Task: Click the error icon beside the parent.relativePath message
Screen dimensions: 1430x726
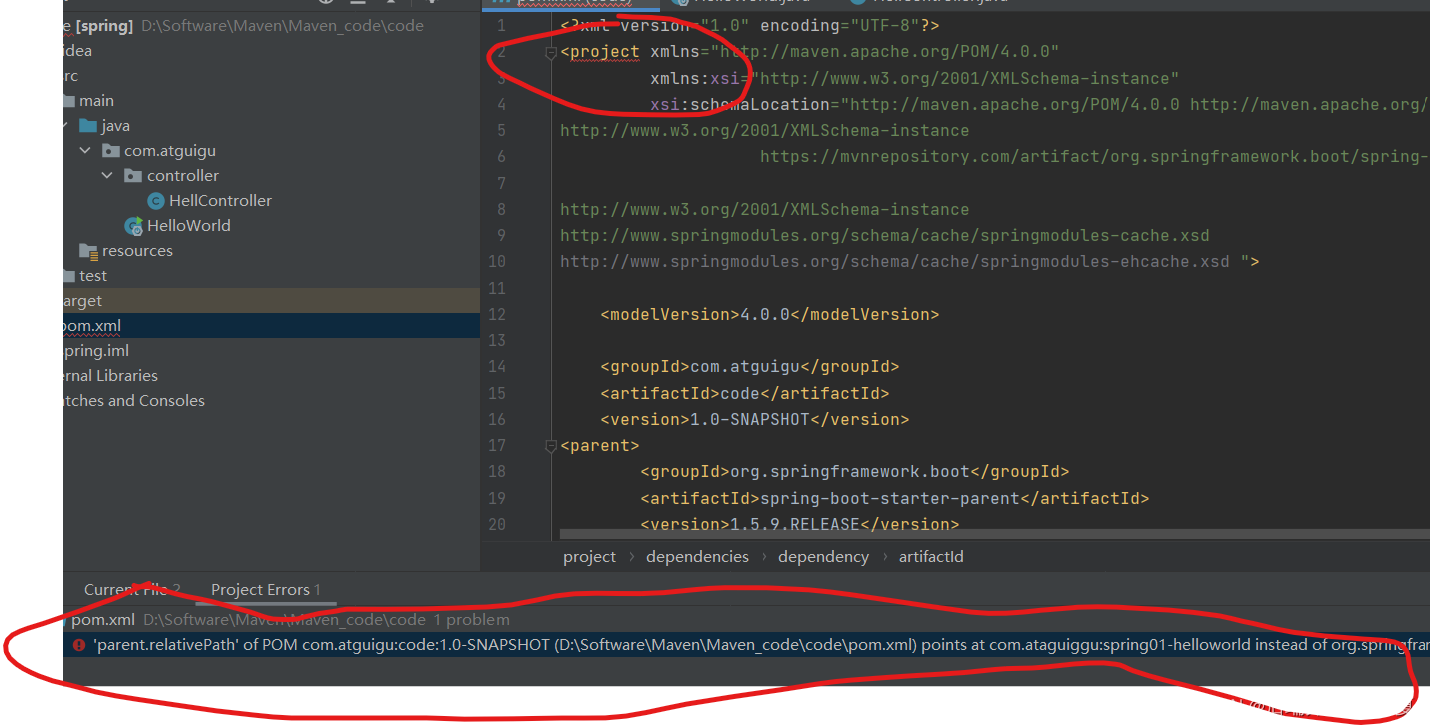Action: (x=78, y=644)
